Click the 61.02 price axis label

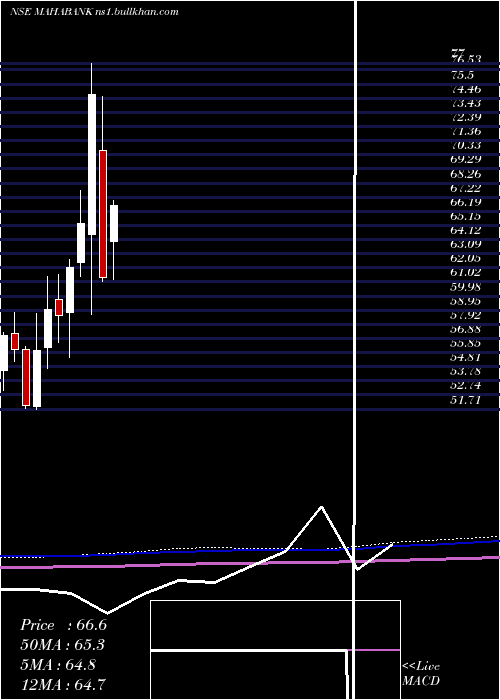[x=466, y=273]
